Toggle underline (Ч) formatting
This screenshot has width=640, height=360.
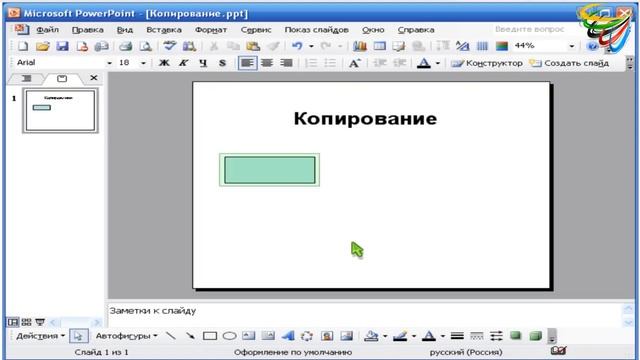point(203,63)
